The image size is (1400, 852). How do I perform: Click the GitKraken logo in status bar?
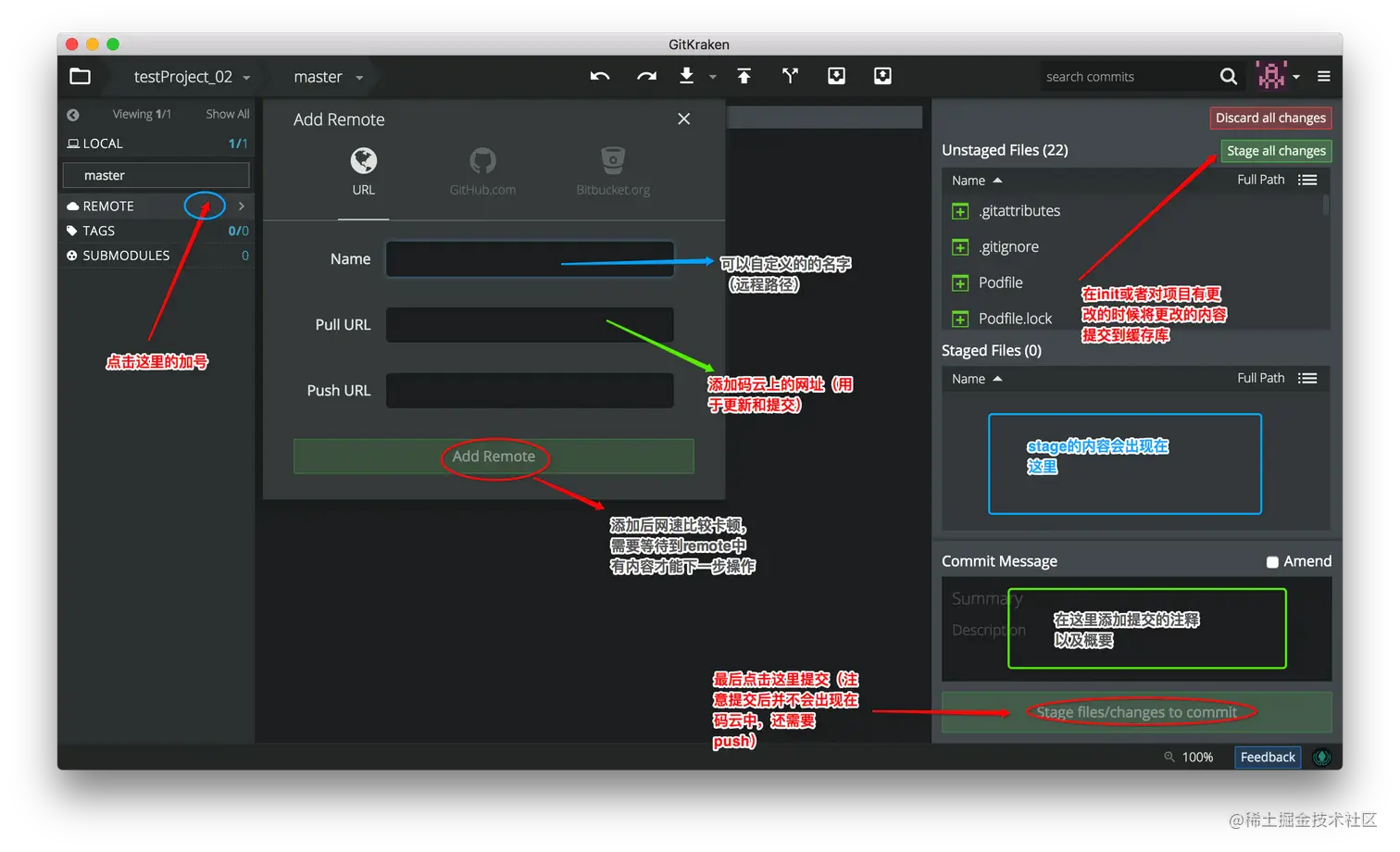(1322, 758)
